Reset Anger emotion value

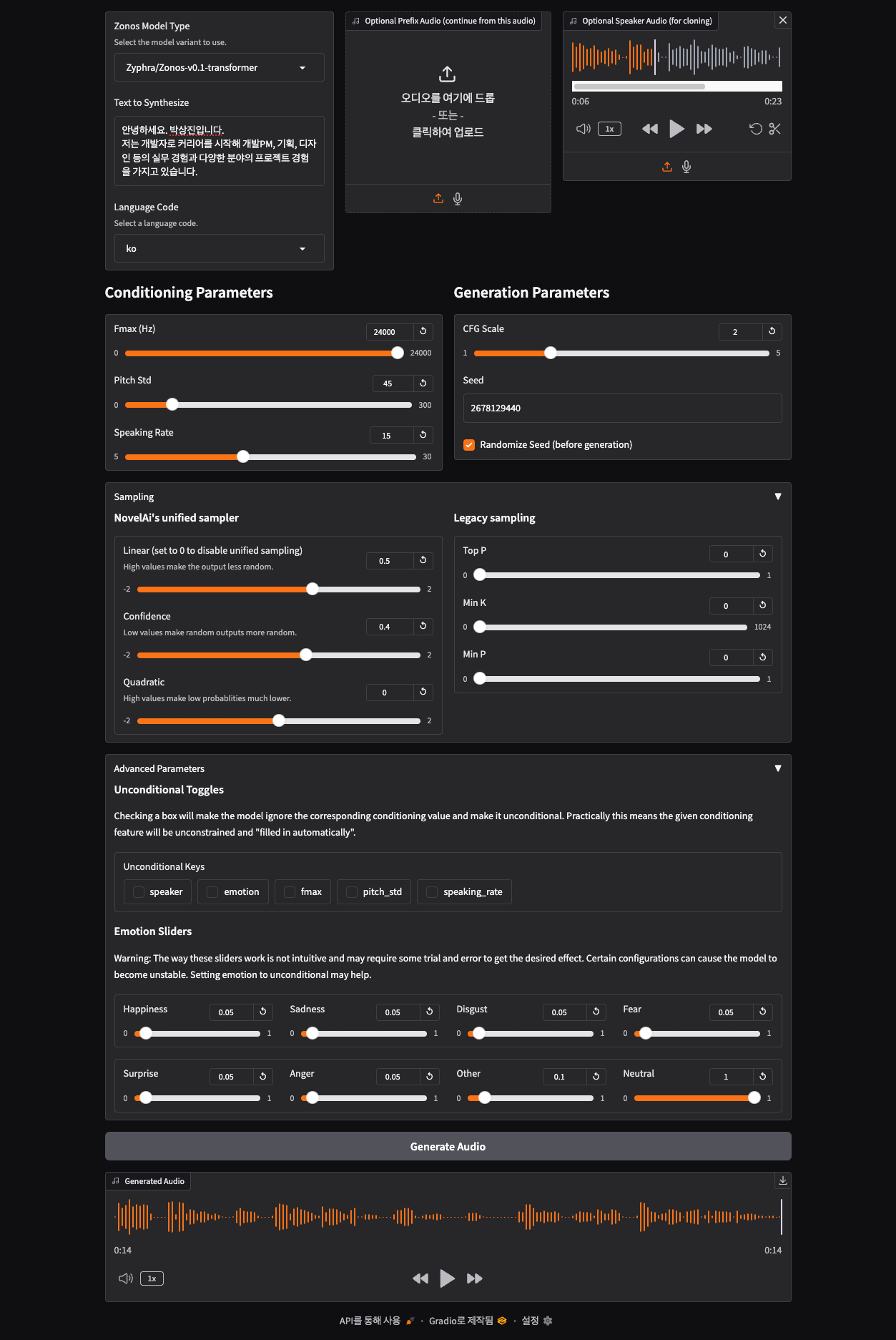430,1076
